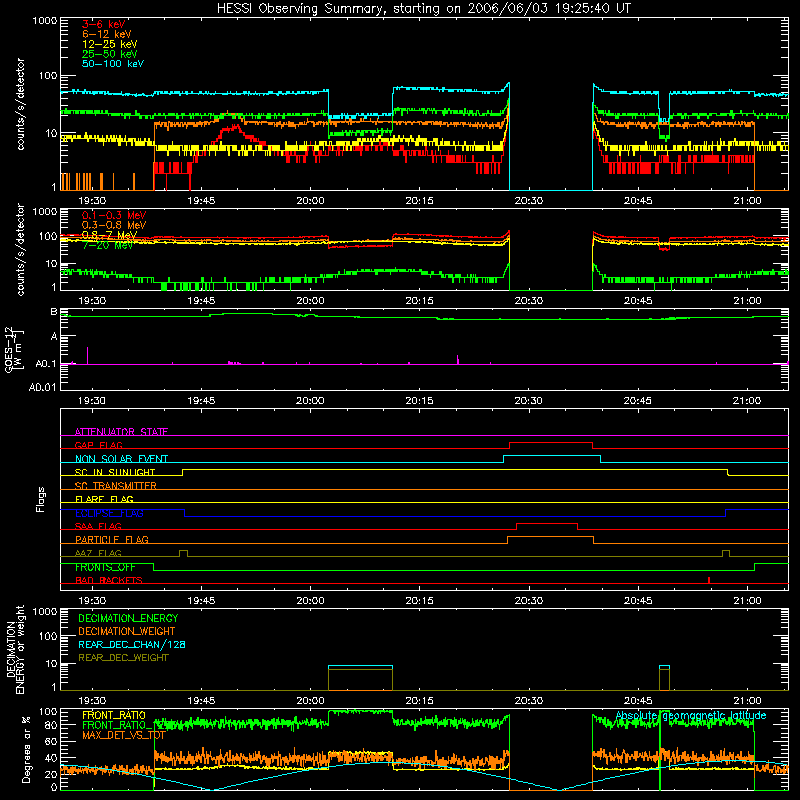Click 20:45 time label under decimation panel
Viewport: 800px width, 800px height.
coord(638,701)
